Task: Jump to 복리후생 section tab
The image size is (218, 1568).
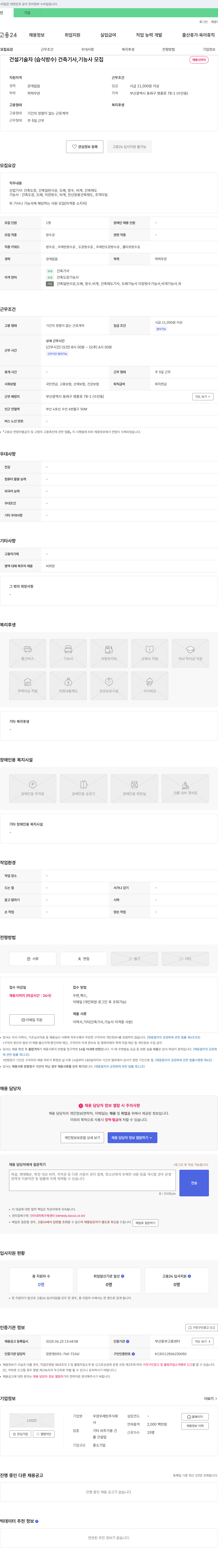Action: click(x=128, y=49)
